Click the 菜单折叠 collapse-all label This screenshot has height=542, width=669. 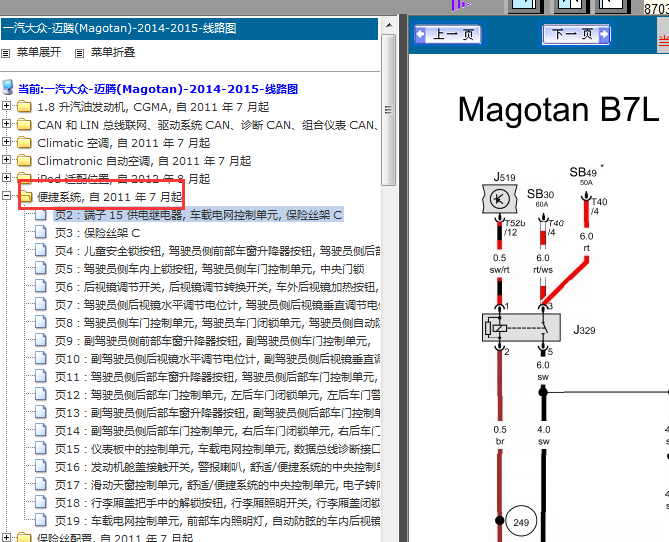click(x=113, y=52)
